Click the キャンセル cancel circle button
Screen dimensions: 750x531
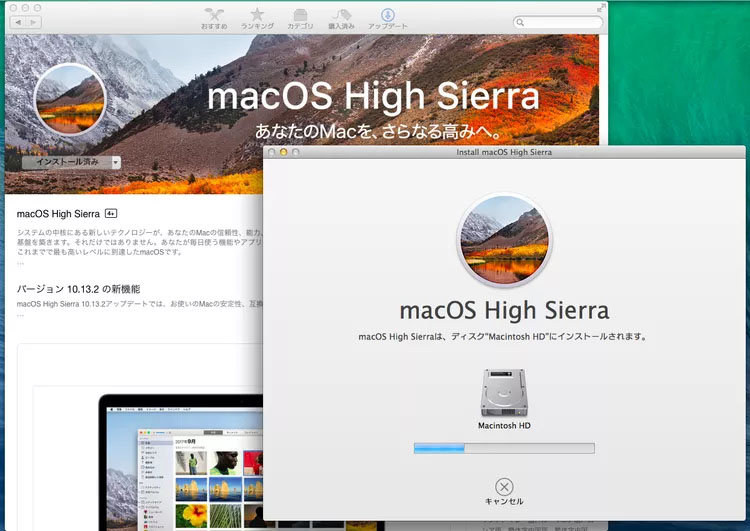point(504,487)
